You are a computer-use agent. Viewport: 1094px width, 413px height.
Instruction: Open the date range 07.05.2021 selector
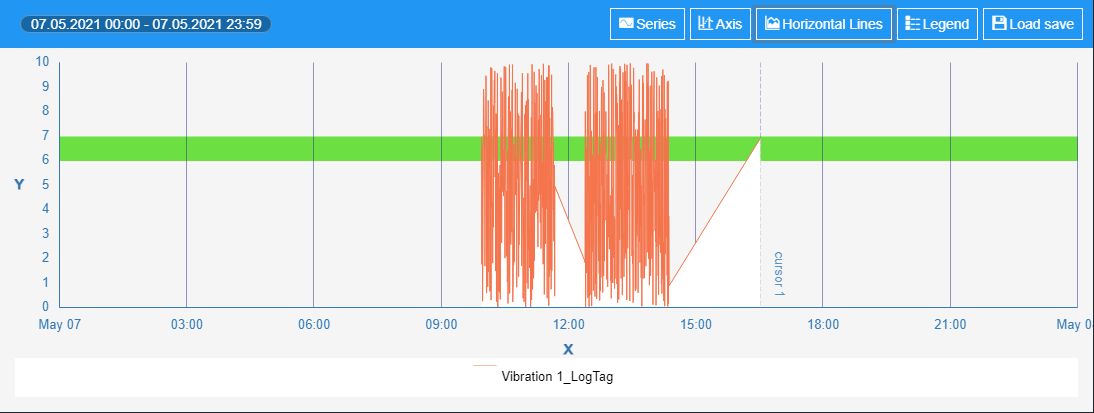[x=146, y=24]
